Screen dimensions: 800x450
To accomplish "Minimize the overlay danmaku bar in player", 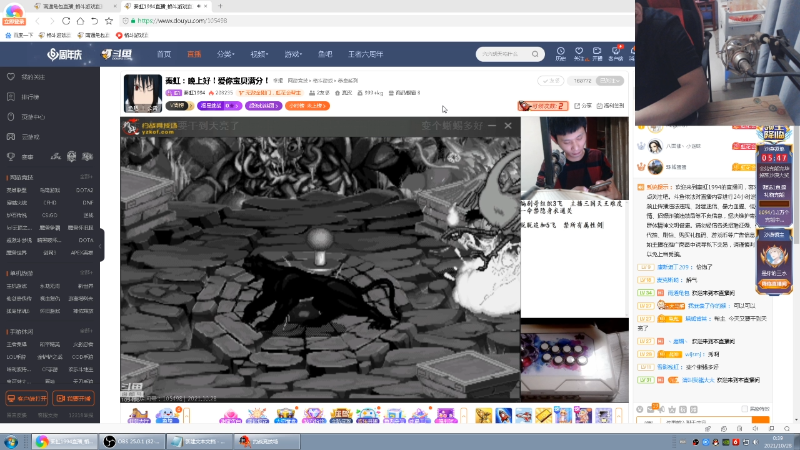I will click(492, 126).
